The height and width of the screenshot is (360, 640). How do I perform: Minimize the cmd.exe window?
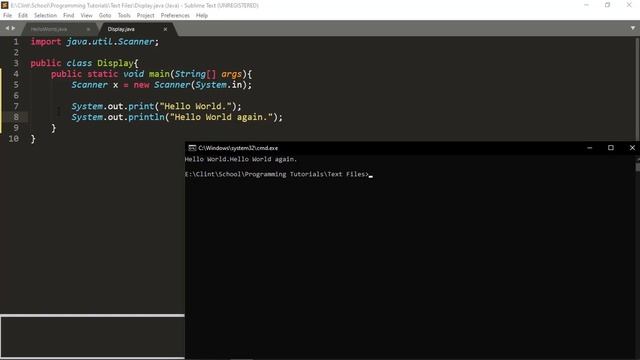pyautogui.click(x=589, y=148)
